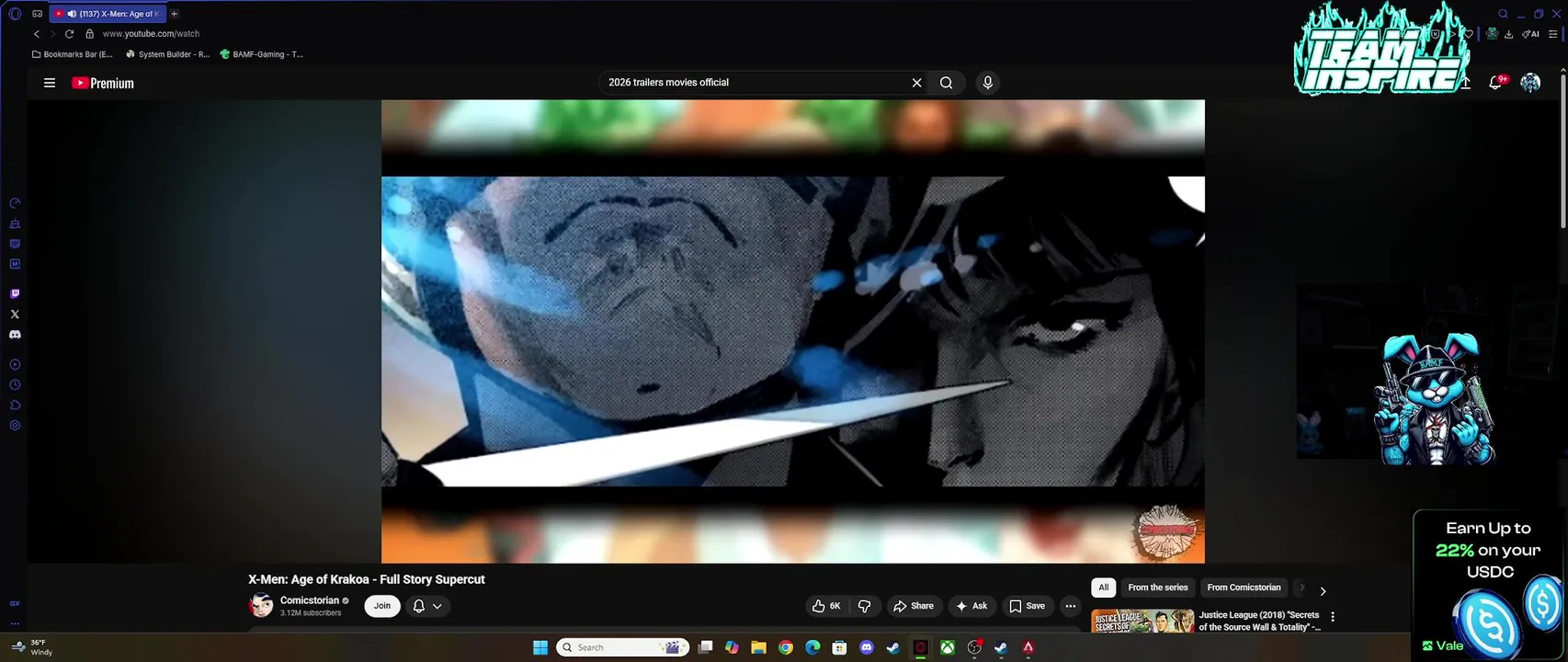The height and width of the screenshot is (662, 1568).
Task: Focus the YouTube search input field
Action: tap(754, 83)
